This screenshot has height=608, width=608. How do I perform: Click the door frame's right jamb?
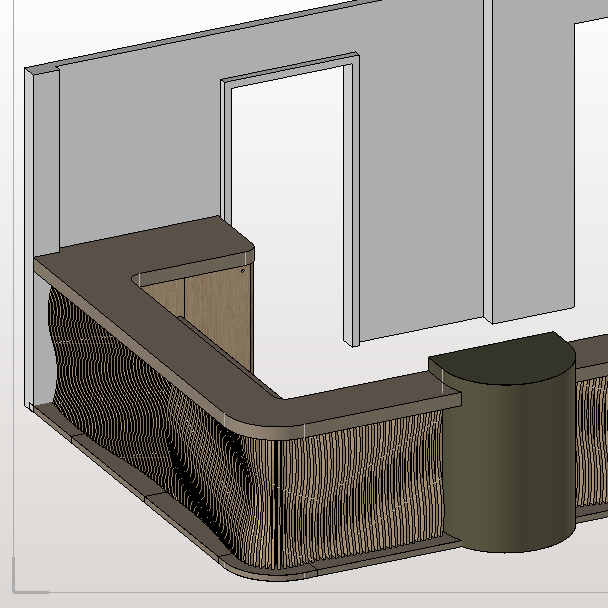353,200
